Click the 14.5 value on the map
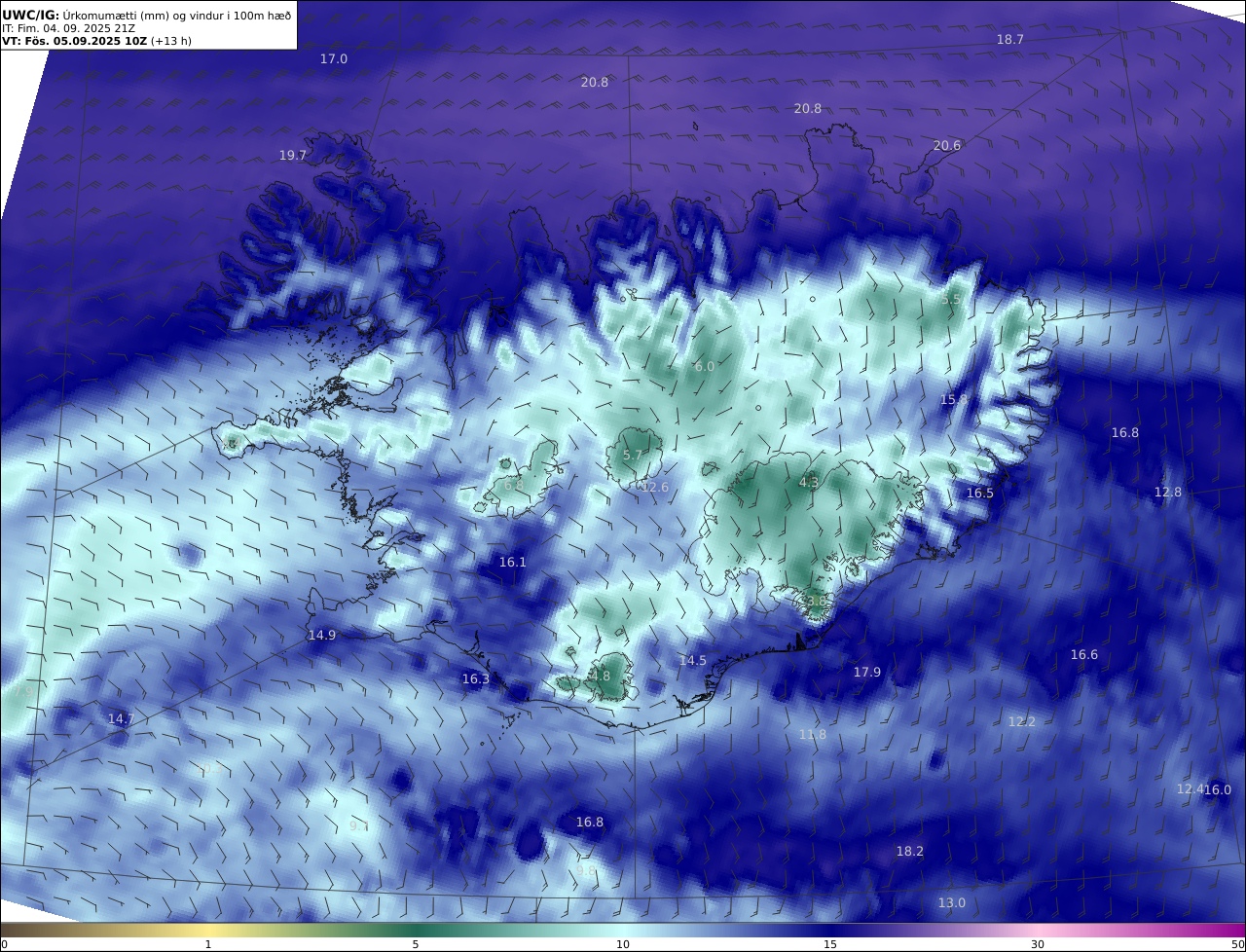Screen dimensions: 1246x952 click(x=693, y=661)
